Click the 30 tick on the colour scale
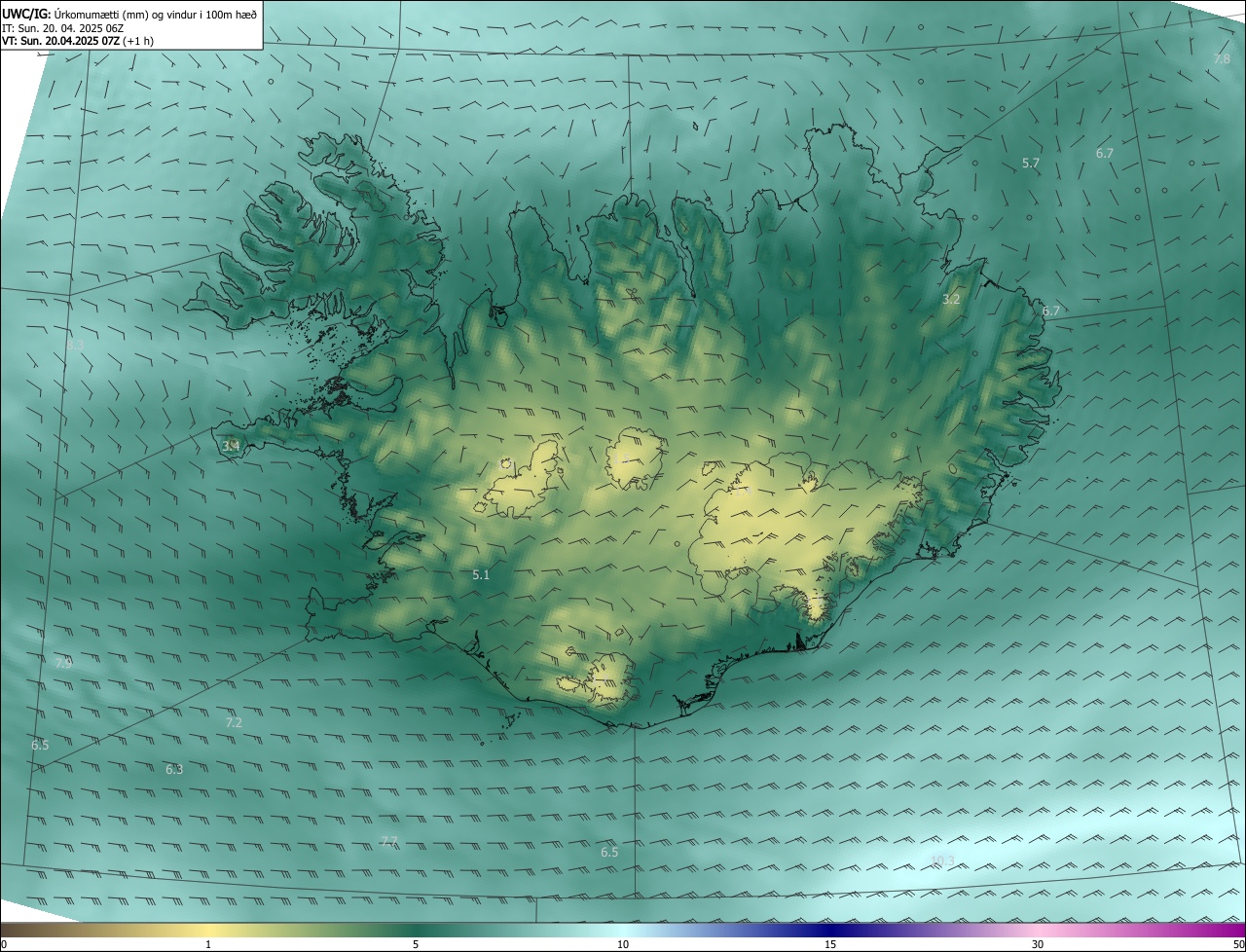 (x=1038, y=944)
